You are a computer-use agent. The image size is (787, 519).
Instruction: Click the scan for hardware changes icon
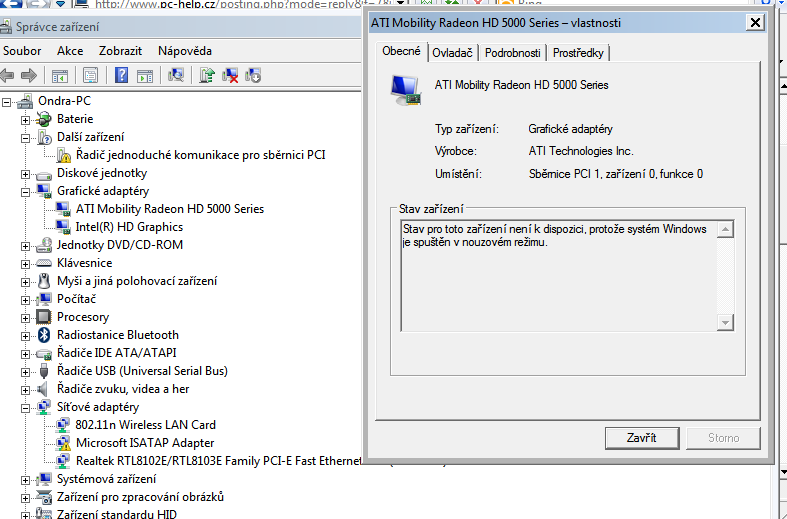(x=177, y=75)
